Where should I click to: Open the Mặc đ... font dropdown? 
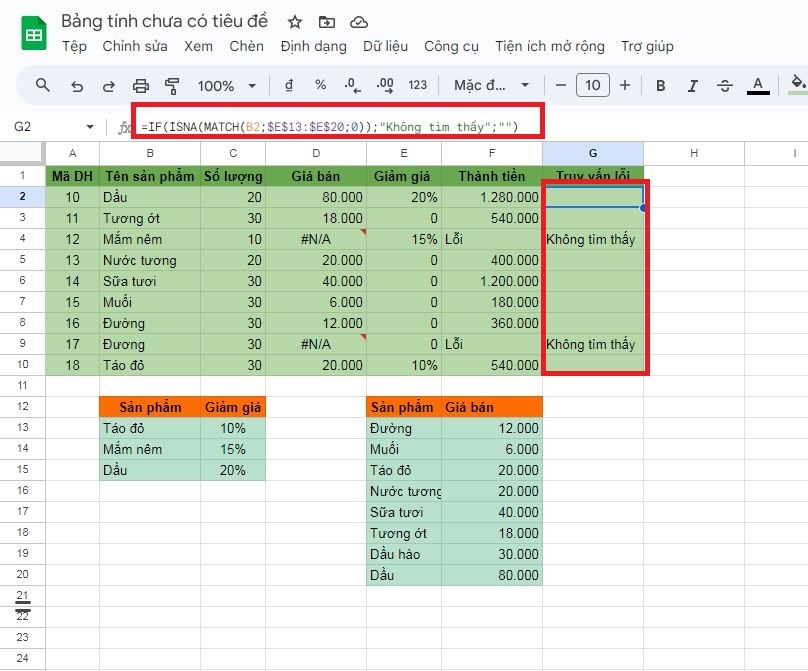click(491, 85)
